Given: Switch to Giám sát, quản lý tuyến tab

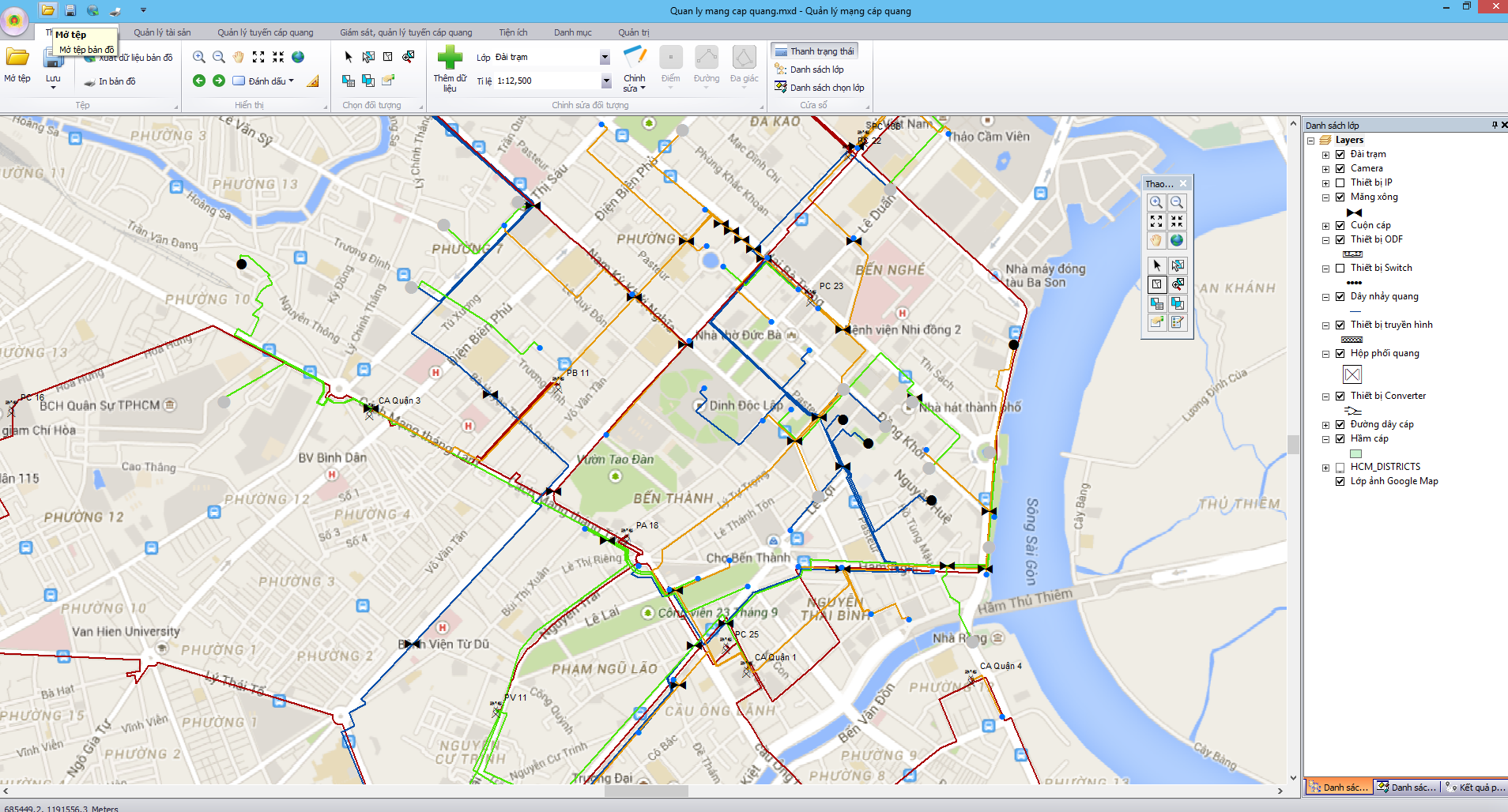Looking at the screenshot, I should tap(406, 32).
